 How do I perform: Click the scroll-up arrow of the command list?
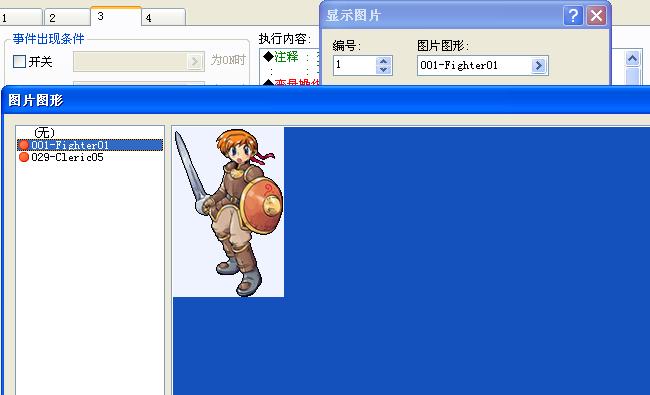tap(632, 59)
